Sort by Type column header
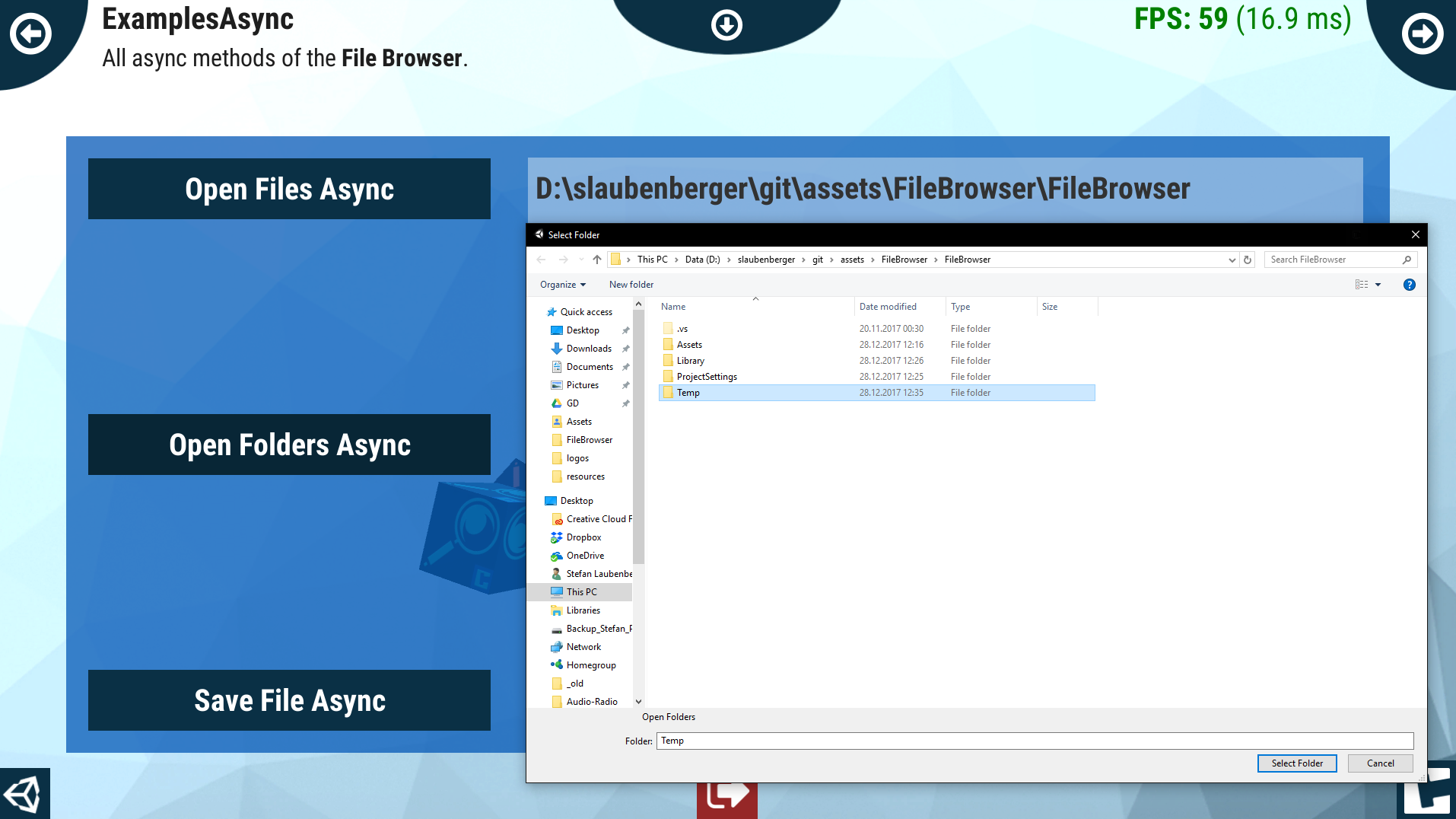Viewport: 1456px width, 819px height. [992, 307]
